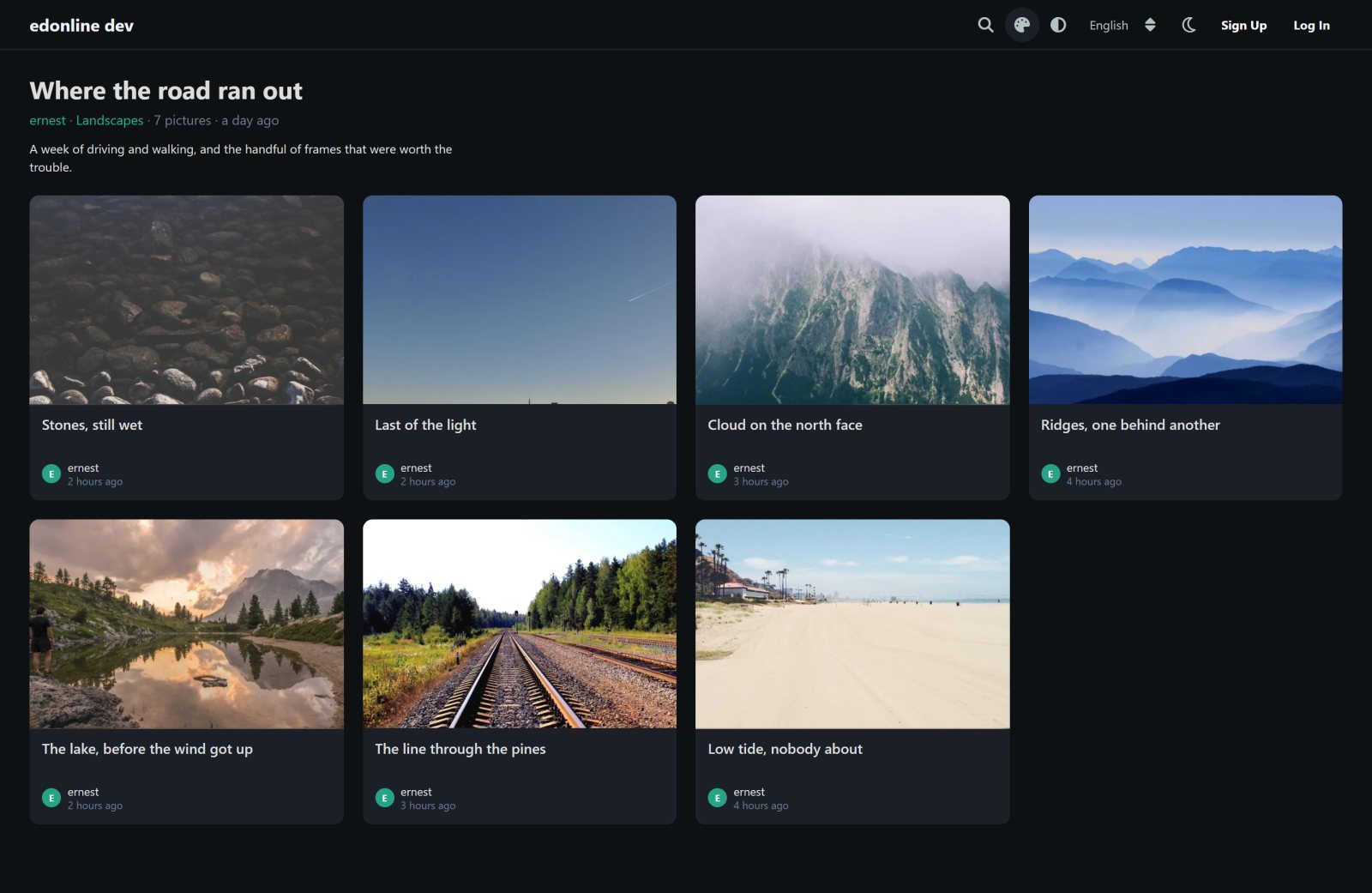View the railway tracks through pines image
Viewport: 1372px width, 893px height.
coord(520,624)
